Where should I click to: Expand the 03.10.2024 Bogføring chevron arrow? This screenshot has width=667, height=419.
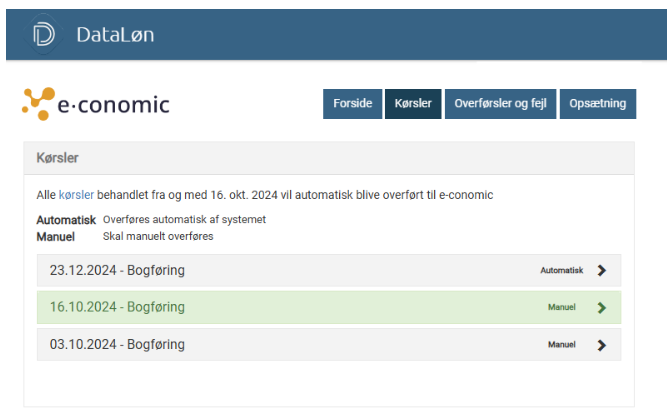pos(601,345)
